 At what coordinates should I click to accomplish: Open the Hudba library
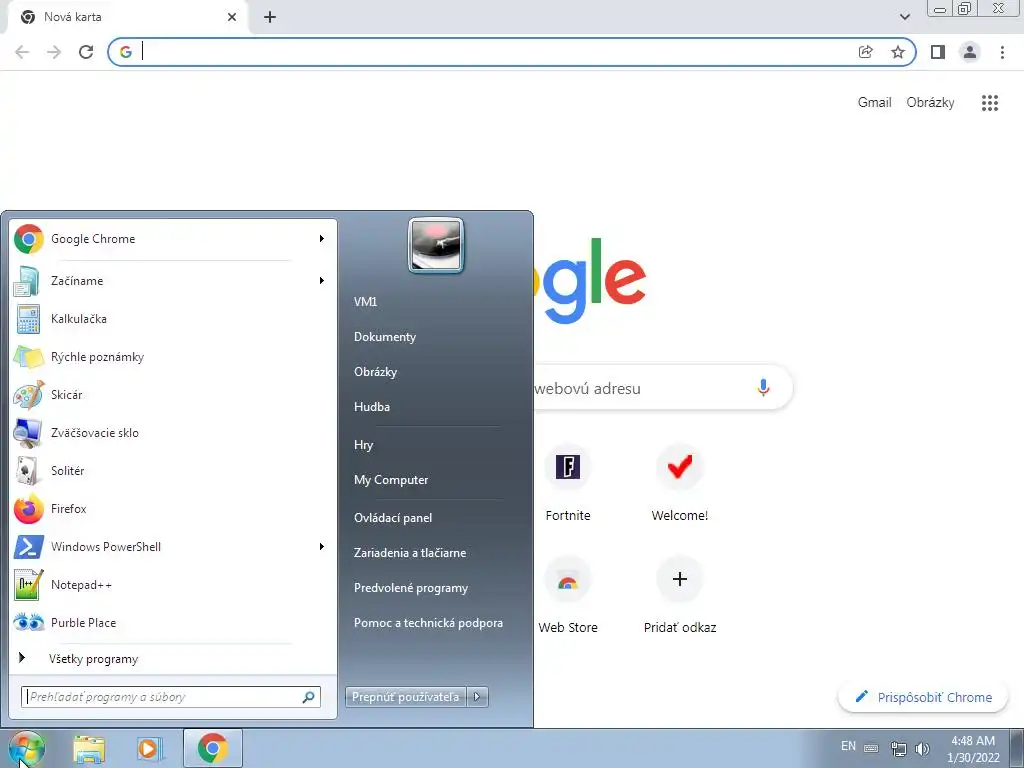(372, 407)
